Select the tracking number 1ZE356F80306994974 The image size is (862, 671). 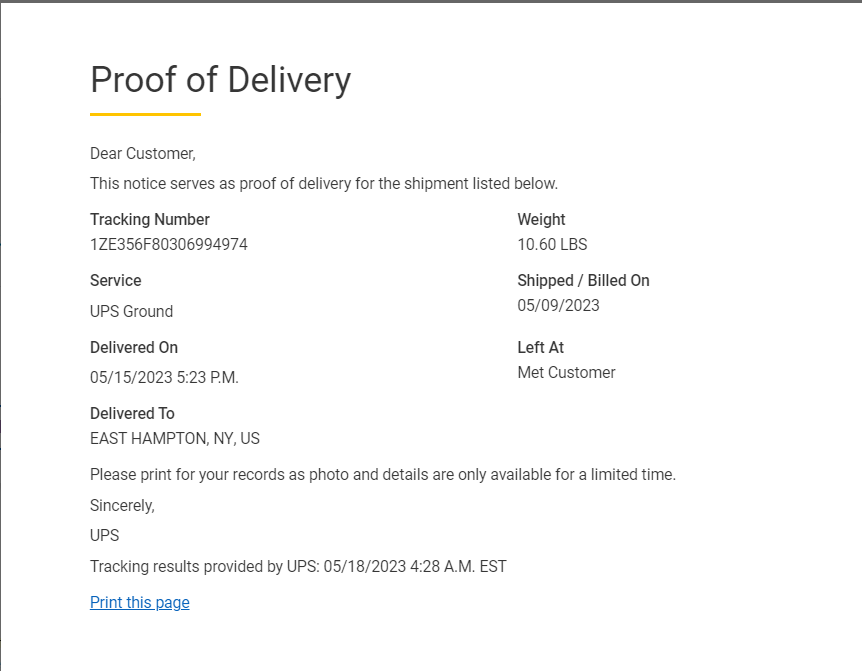tap(168, 244)
